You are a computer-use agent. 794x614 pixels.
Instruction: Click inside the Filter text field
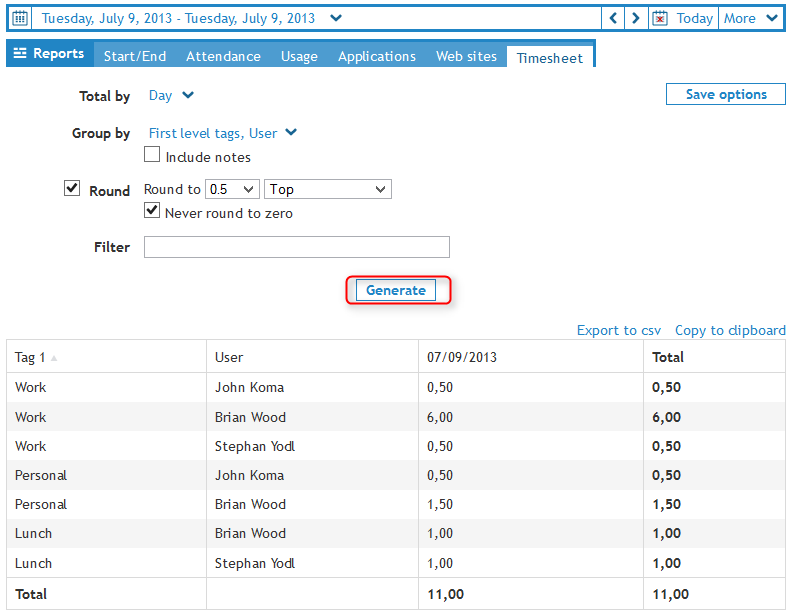click(297, 247)
